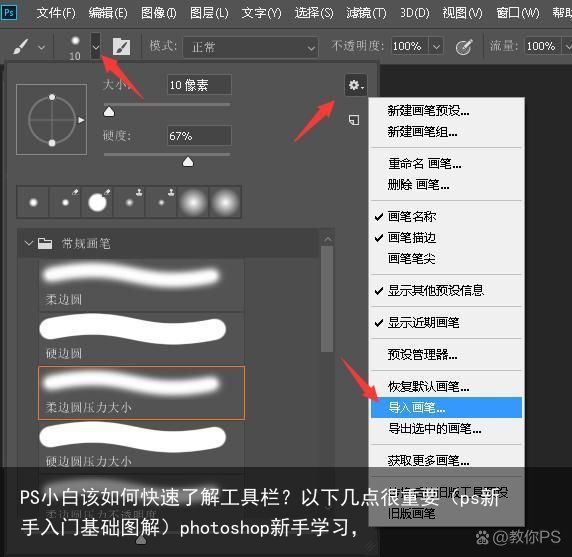Screen dimensions: 572x557
Task: Select the 柔边圆 brush preset
Action: pos(142,285)
